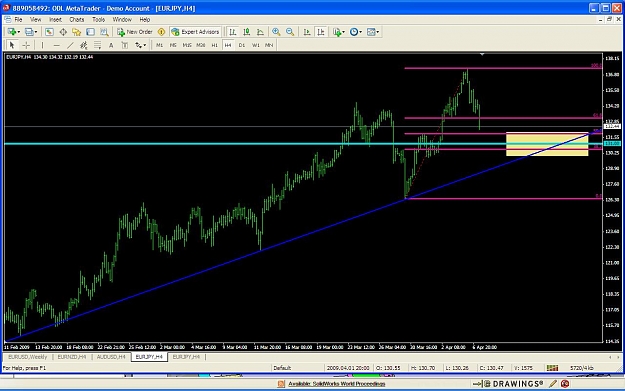The height and width of the screenshot is (391, 625).
Task: Switch to H1 timeframe
Action: [214, 45]
